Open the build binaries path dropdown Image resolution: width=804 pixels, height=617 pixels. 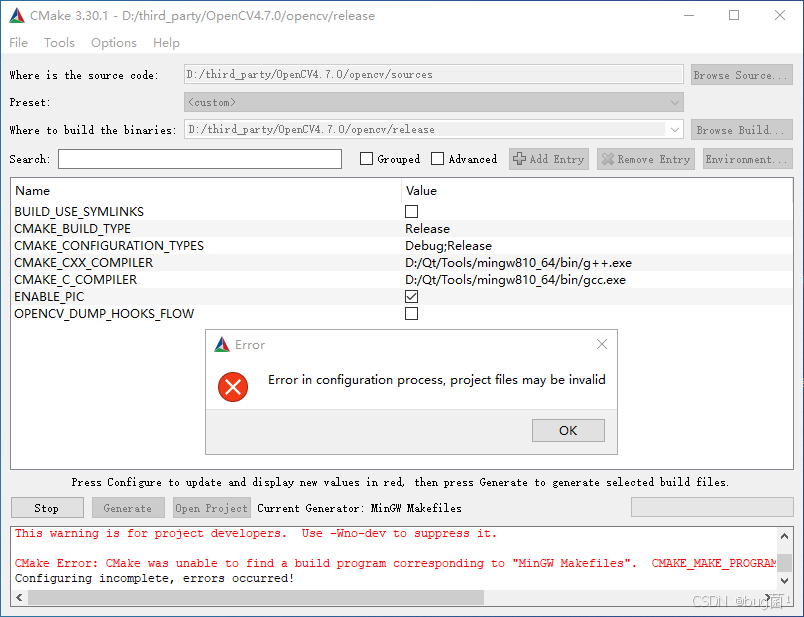tap(674, 129)
